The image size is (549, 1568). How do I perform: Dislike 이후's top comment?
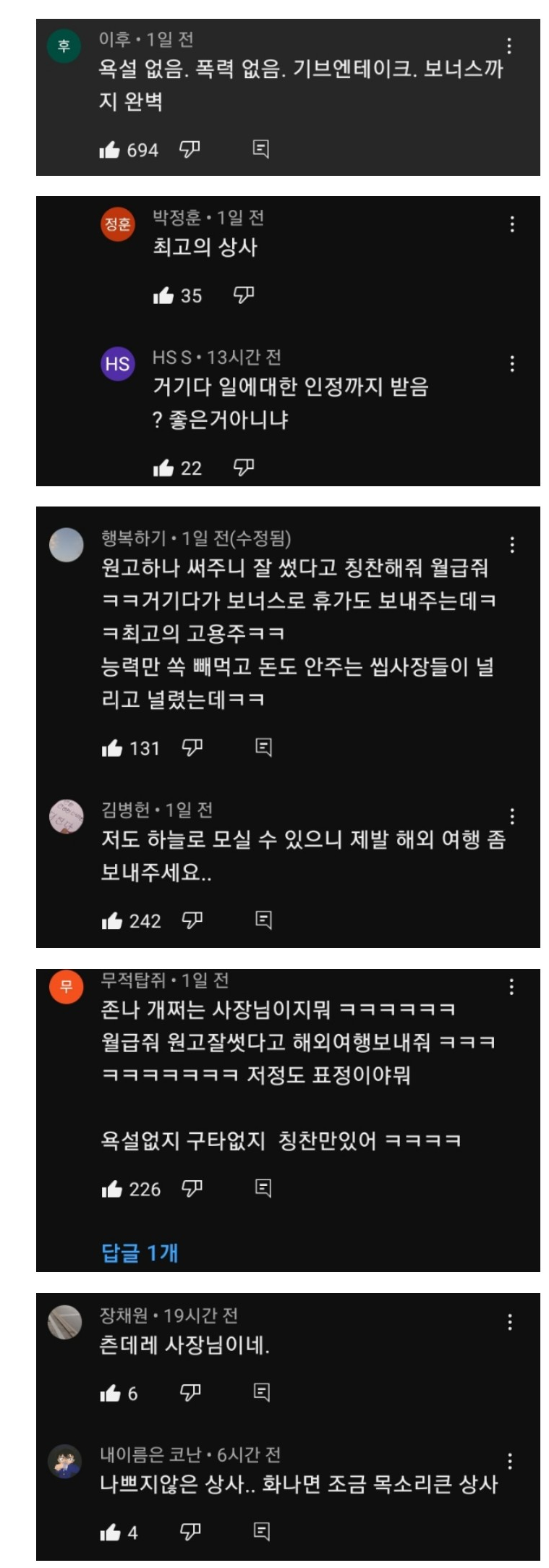[x=190, y=149]
